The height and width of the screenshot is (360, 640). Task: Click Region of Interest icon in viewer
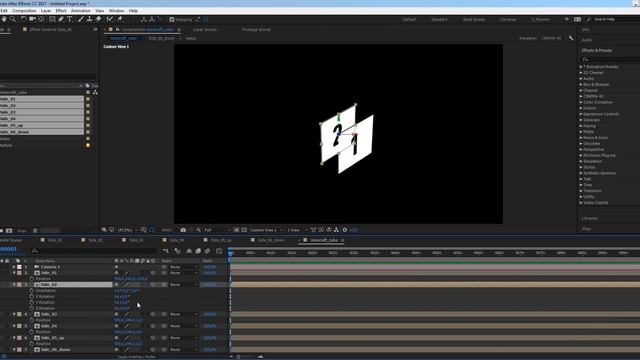coord(236,230)
